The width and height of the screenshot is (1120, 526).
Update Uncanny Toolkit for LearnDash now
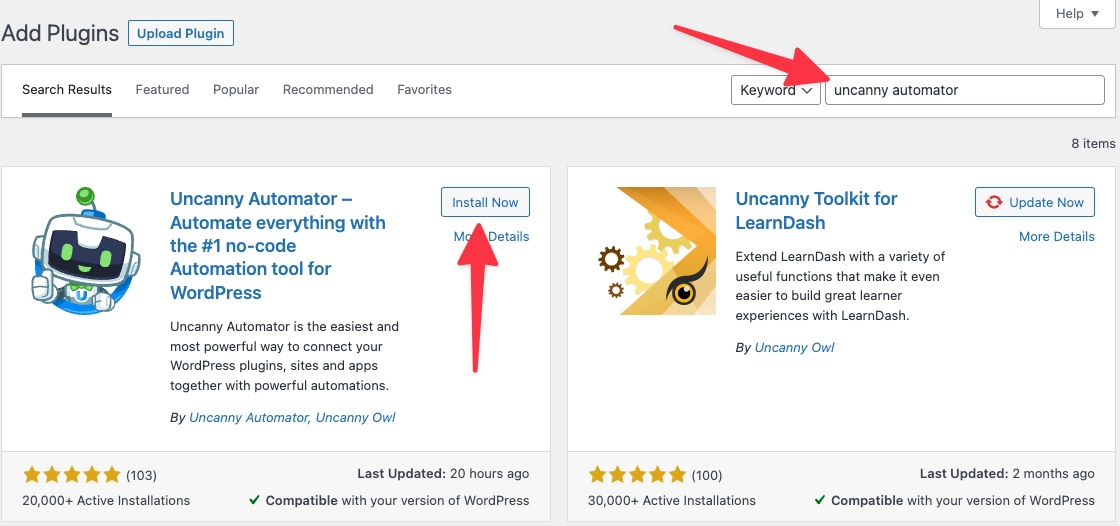(1034, 202)
